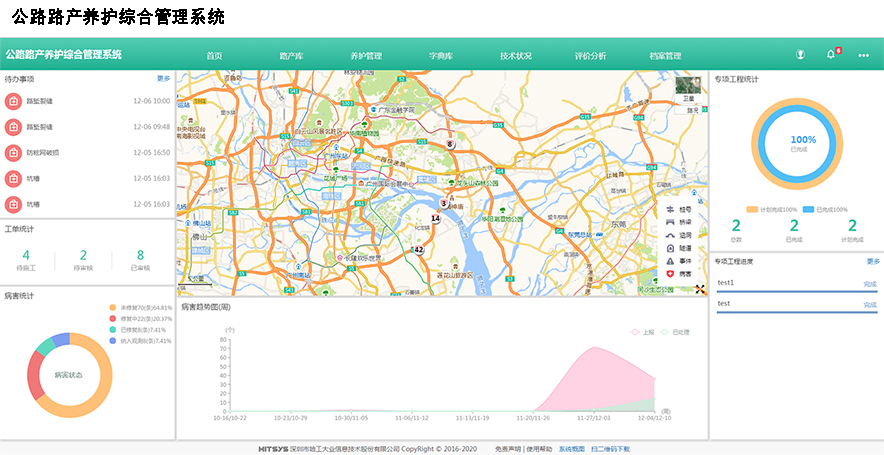Viewport: 884px width, 455px height.
Task: Click the map marker numbered 42
Action: (419, 250)
